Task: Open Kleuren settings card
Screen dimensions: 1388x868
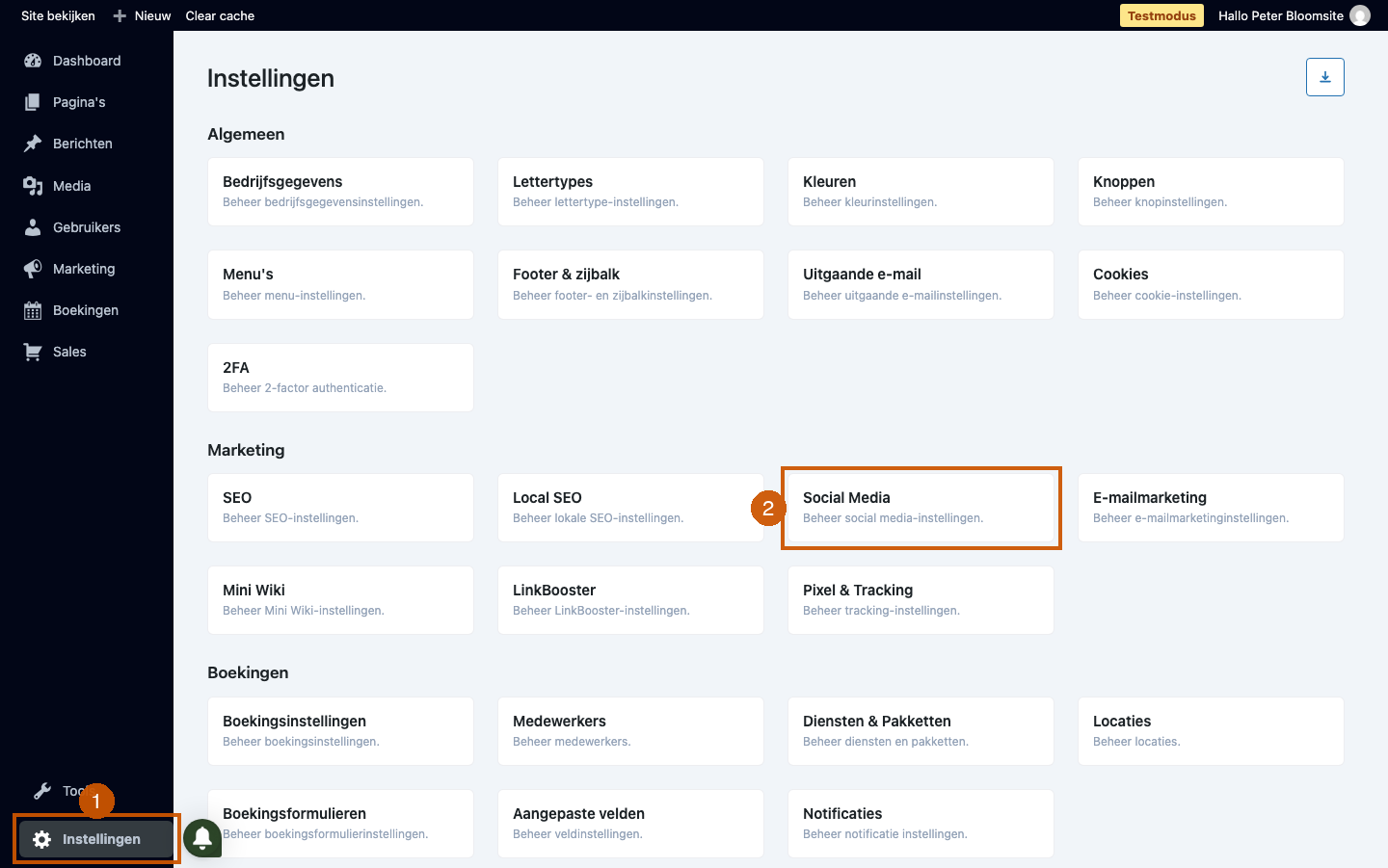Action: pos(921,192)
